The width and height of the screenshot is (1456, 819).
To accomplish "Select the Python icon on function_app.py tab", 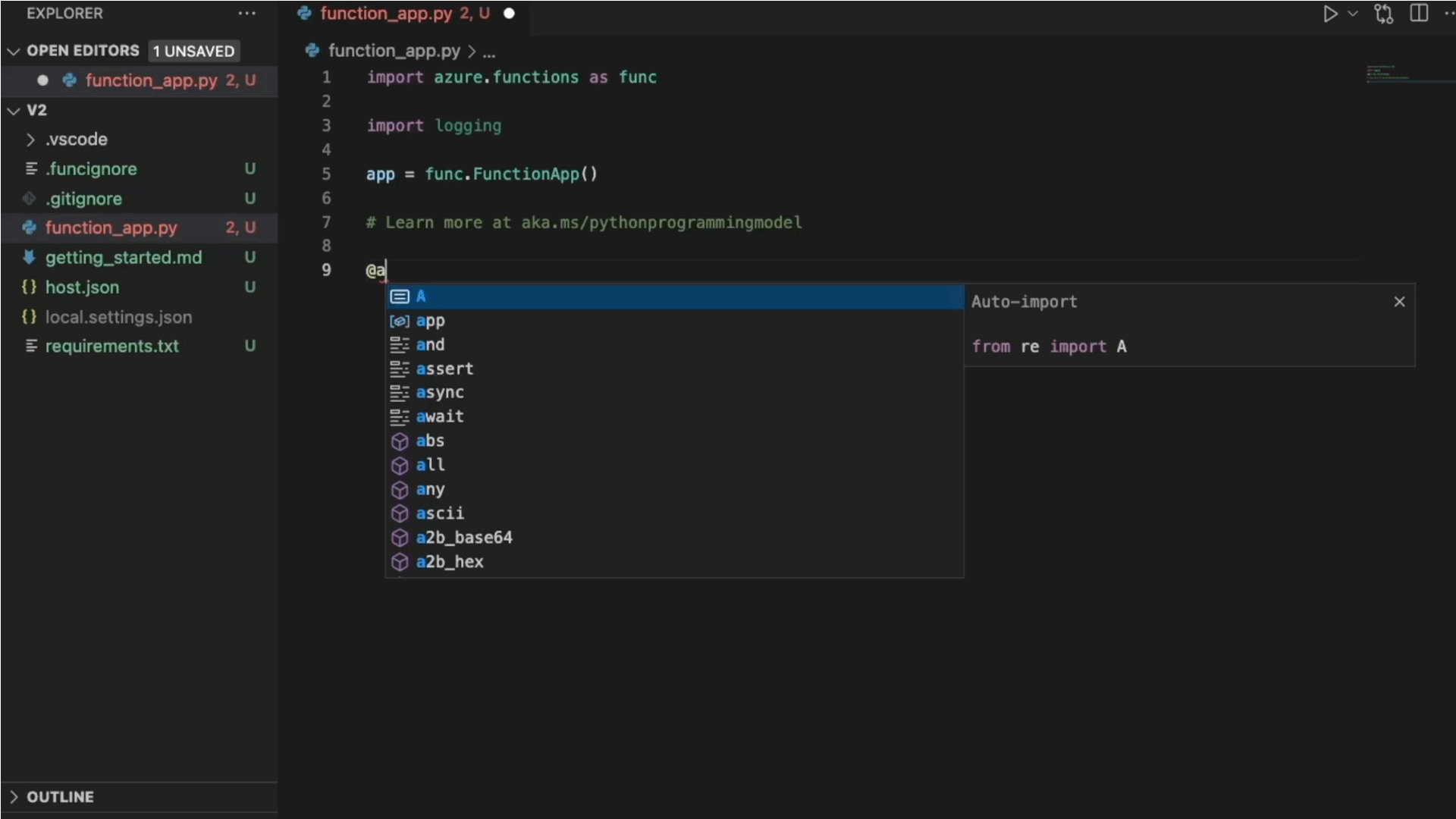I will [x=304, y=13].
